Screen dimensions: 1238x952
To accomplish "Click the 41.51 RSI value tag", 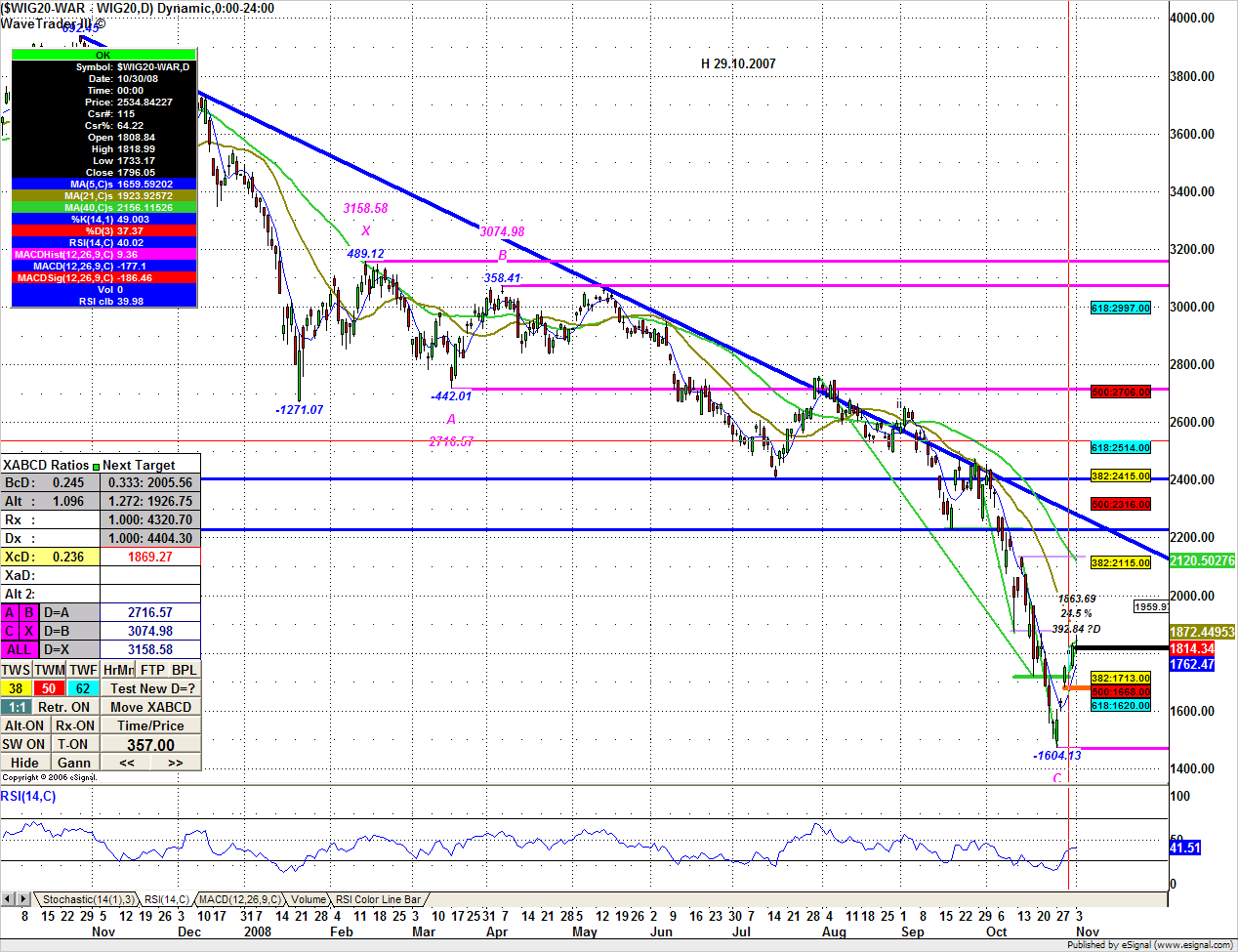I will (1185, 848).
